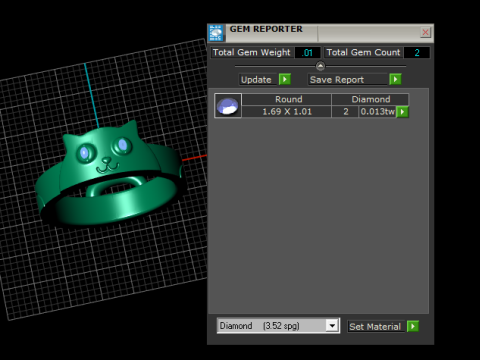Viewport: 480px width, 360px height.
Task: Click the Set Material button label
Action: point(376,326)
